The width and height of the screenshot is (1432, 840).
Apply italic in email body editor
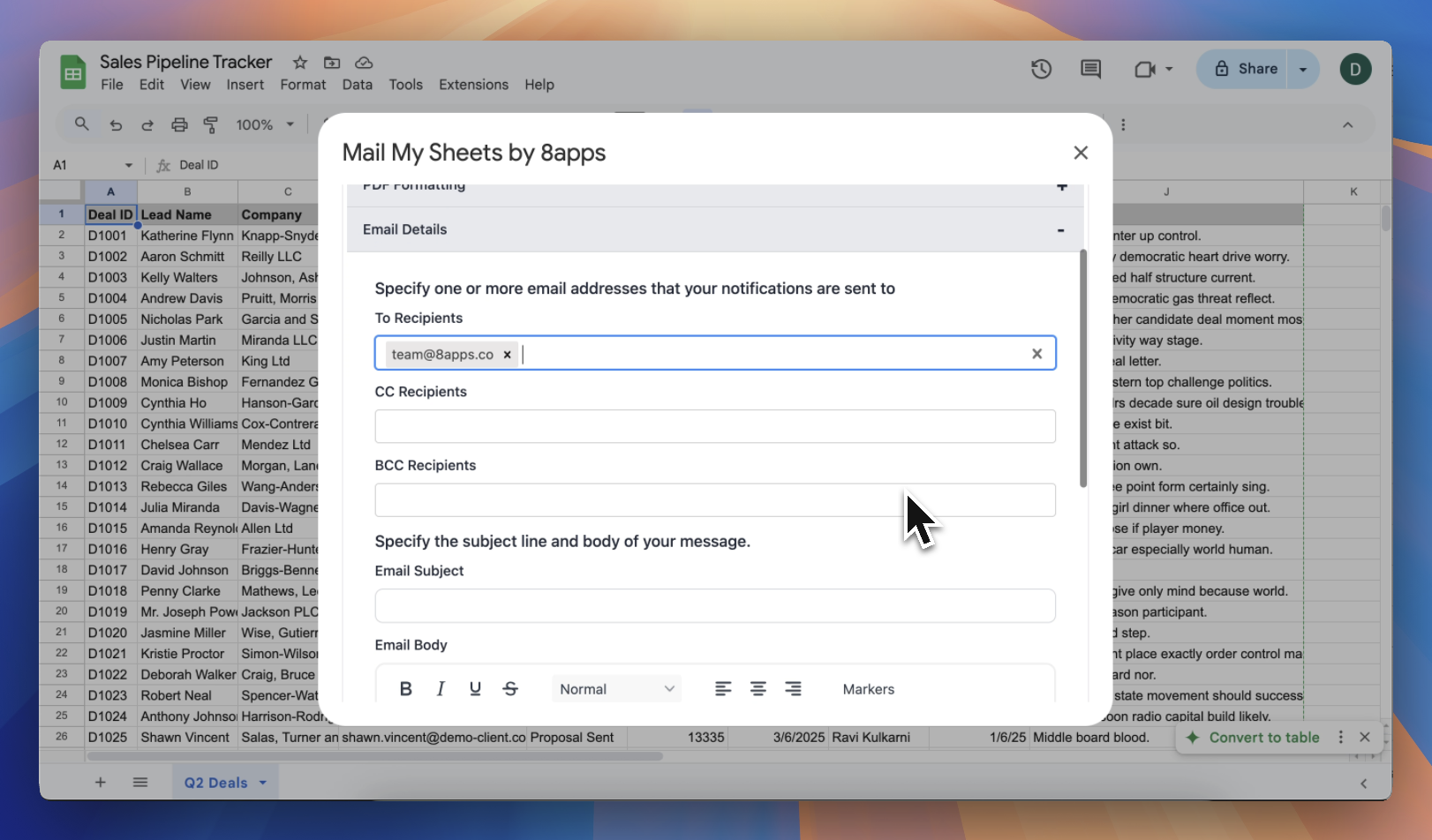tap(441, 689)
